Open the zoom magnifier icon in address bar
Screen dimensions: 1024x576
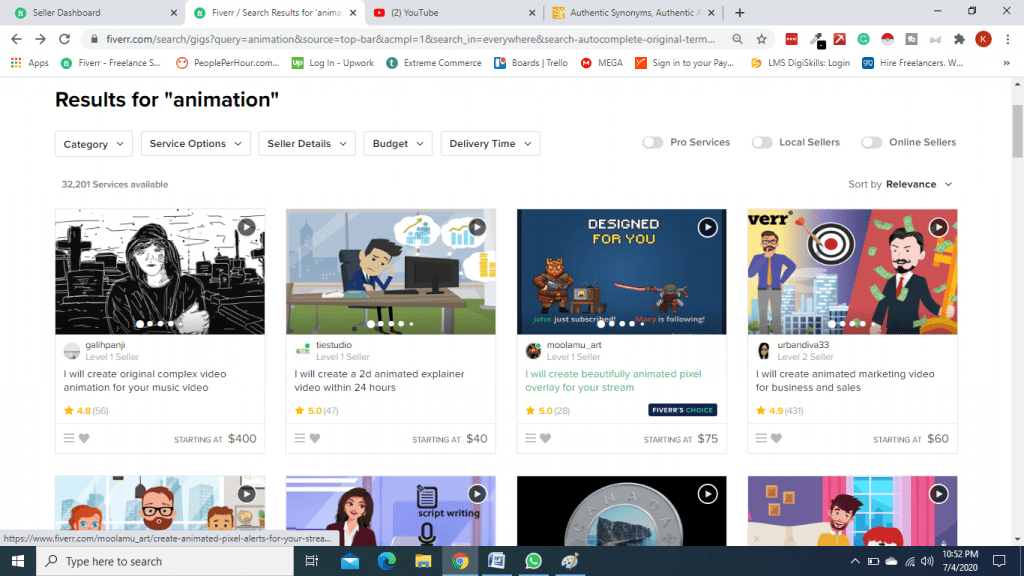click(737, 39)
